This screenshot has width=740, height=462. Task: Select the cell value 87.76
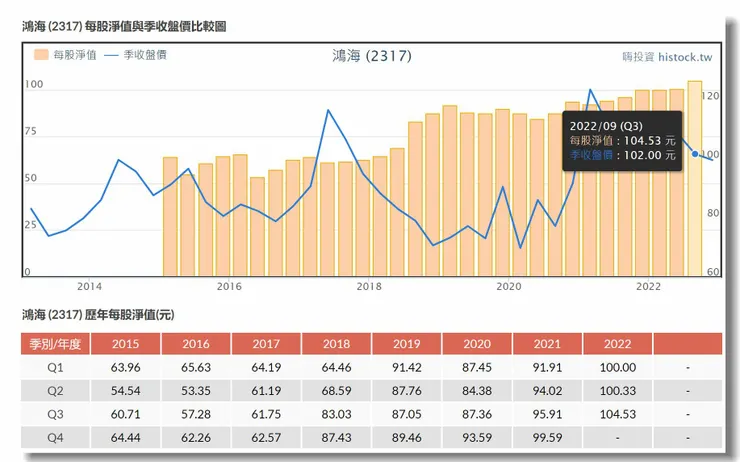pos(407,391)
